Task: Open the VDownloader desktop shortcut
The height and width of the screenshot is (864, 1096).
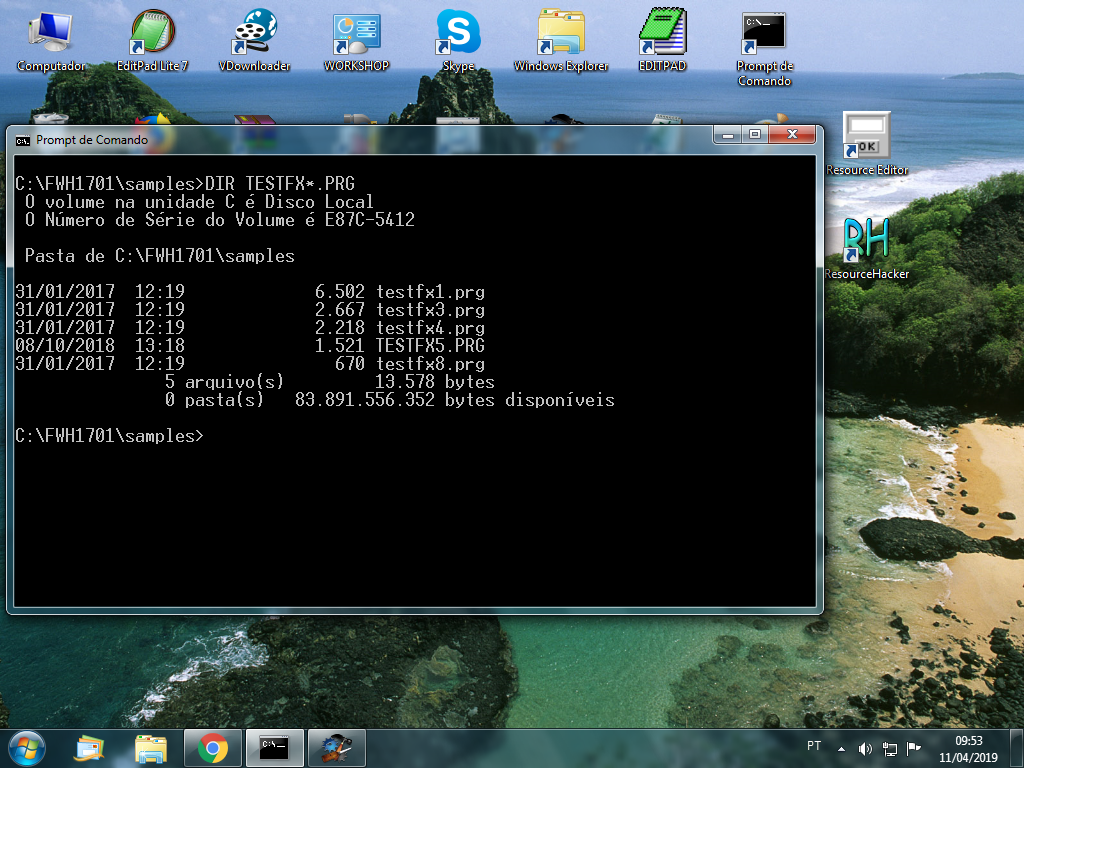Action: coord(254,35)
